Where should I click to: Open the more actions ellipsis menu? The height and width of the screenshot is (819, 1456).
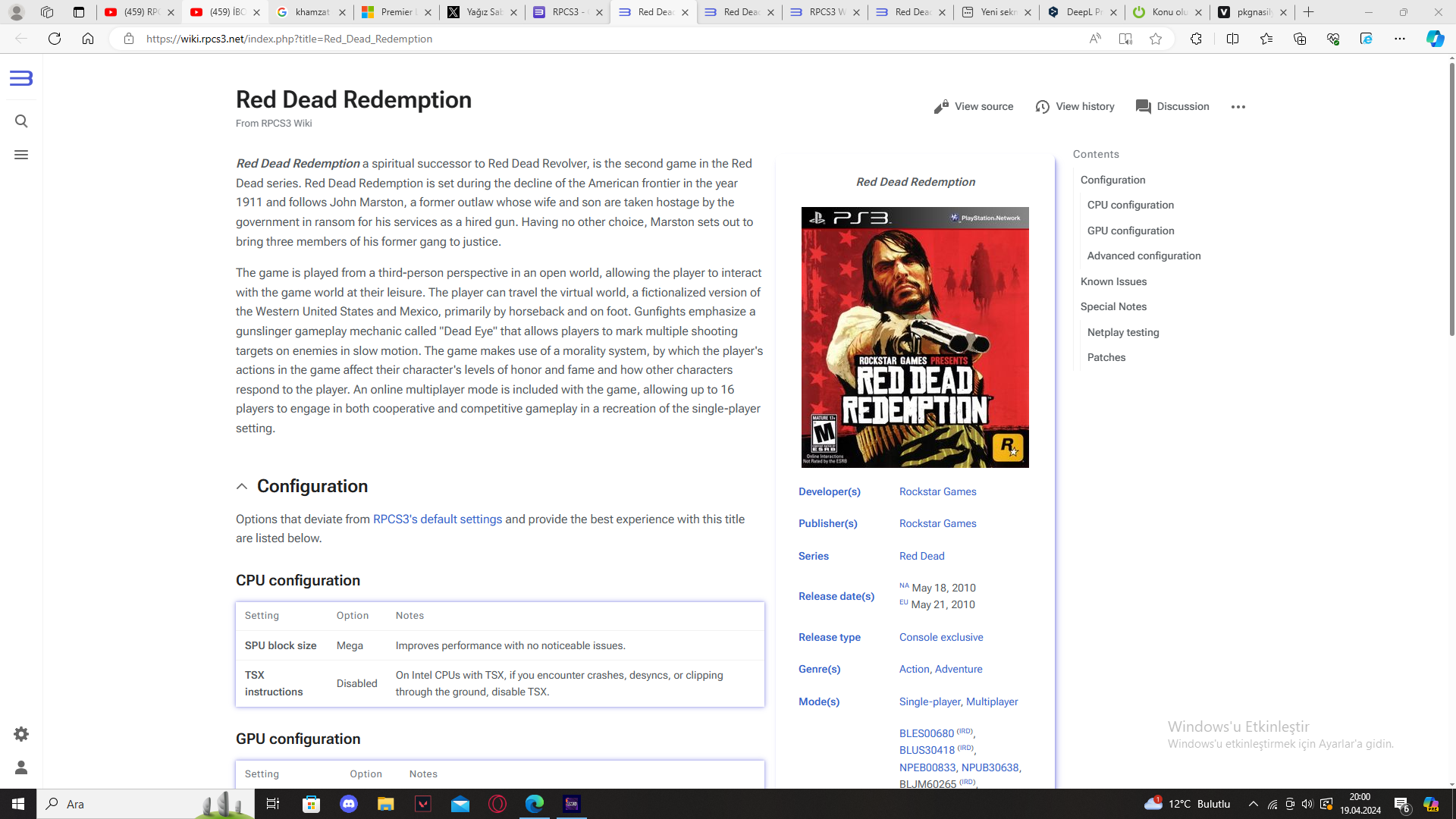pyautogui.click(x=1238, y=107)
